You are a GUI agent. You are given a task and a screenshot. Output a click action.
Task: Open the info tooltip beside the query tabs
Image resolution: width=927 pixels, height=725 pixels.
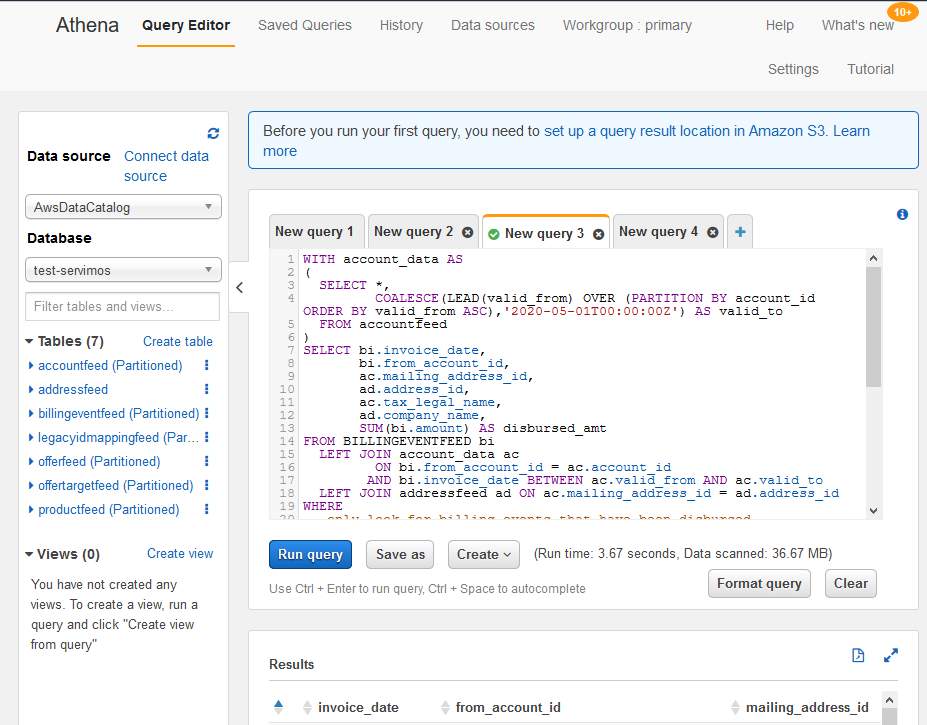(901, 214)
